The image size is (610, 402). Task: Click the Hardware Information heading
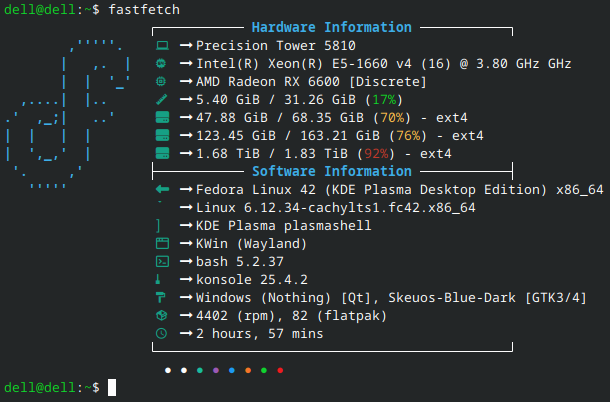(331, 27)
